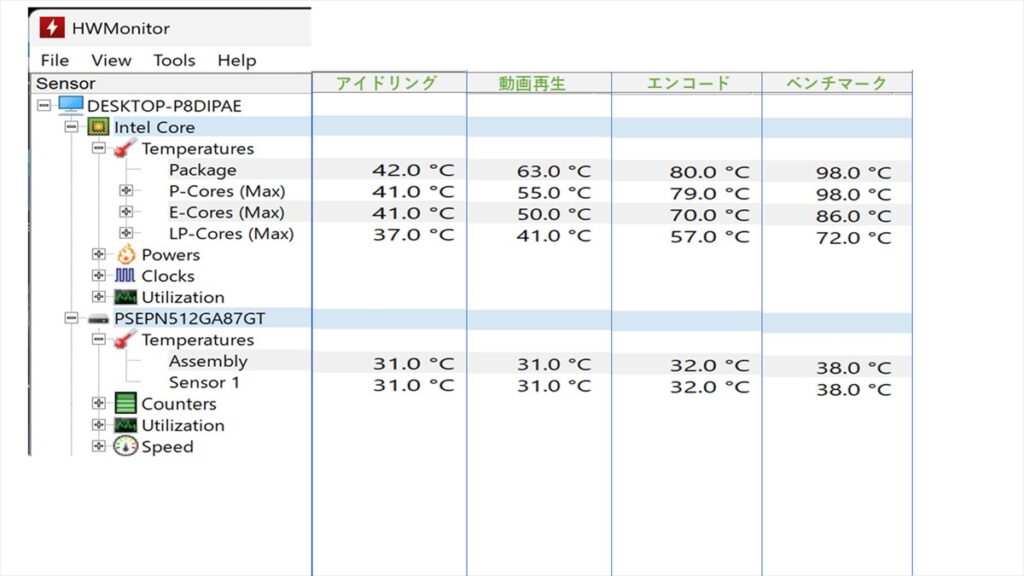Expand Intel Core Utilization section

99,296
